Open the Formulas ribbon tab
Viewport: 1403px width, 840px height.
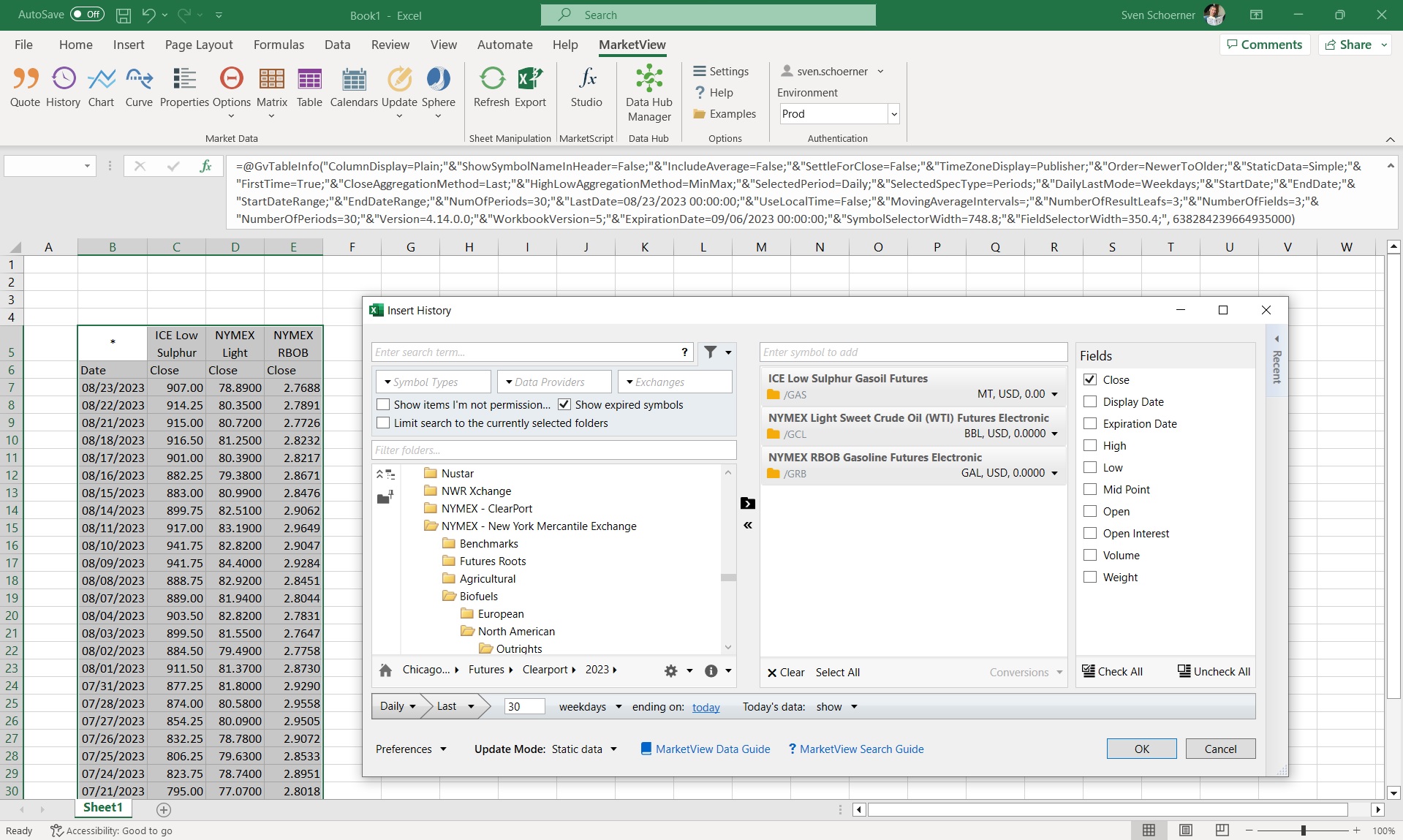[x=279, y=45]
